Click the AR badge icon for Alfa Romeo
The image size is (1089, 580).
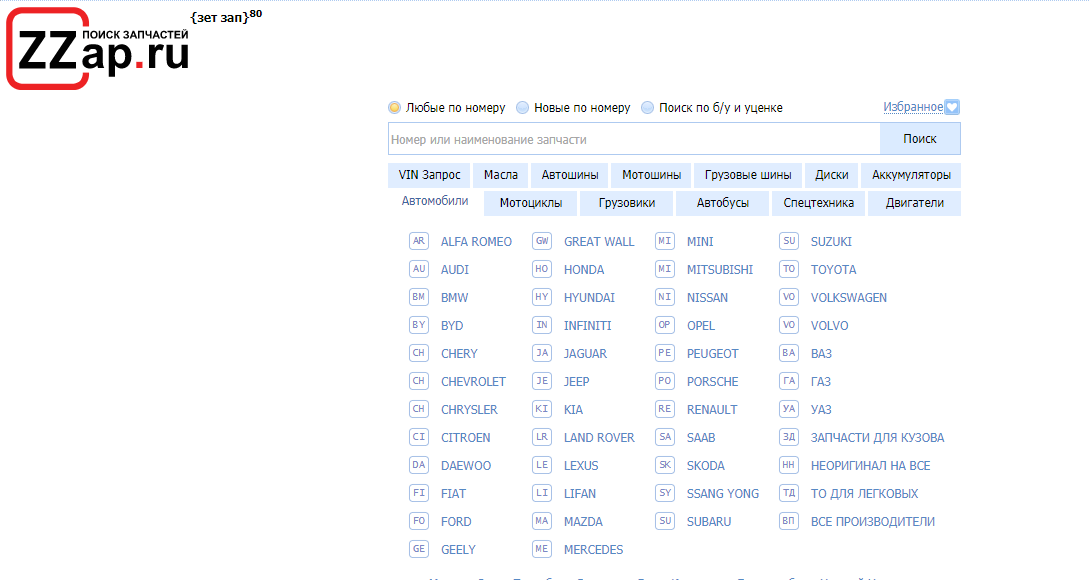point(419,241)
